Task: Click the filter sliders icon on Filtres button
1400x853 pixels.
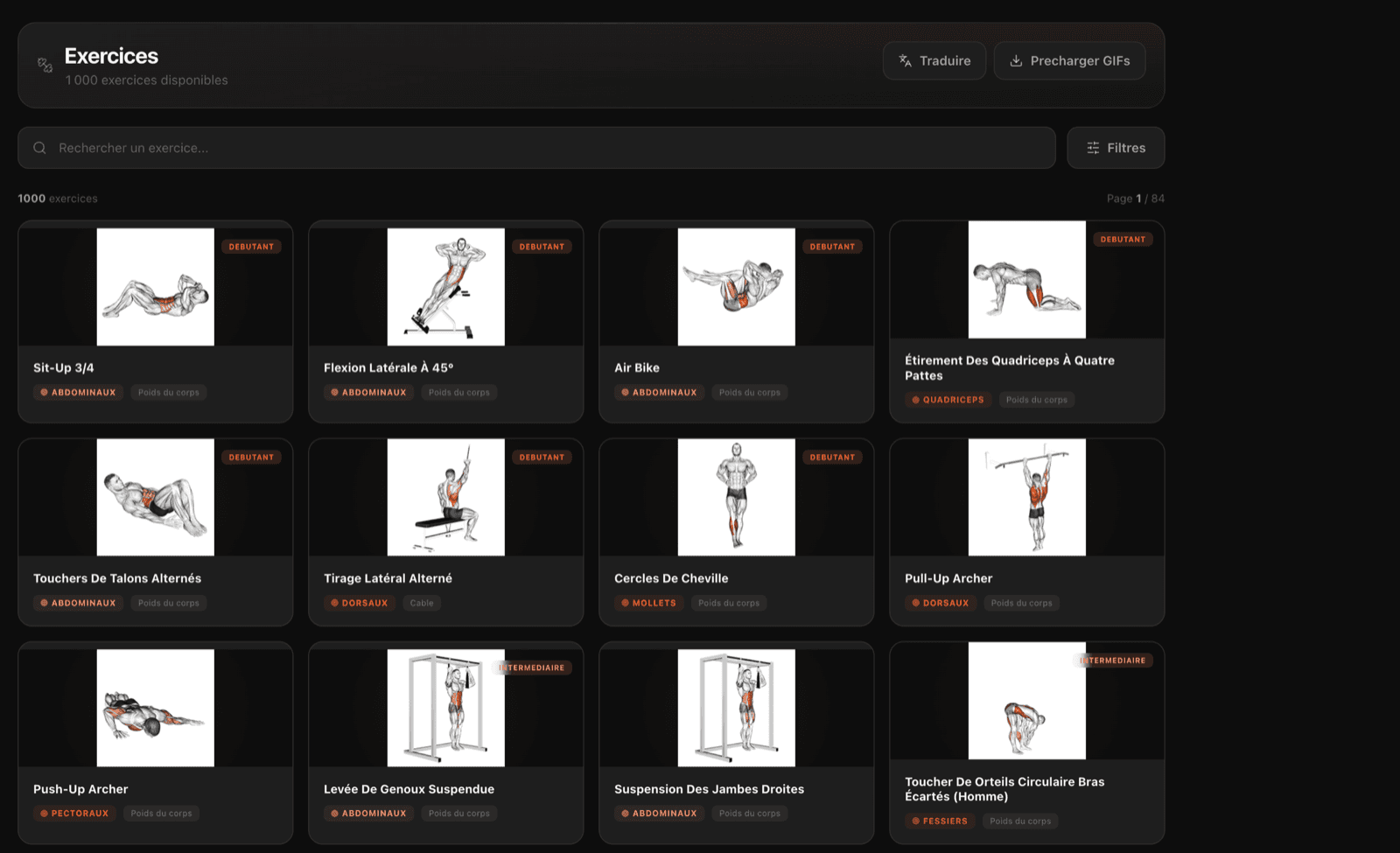Action: [x=1093, y=147]
